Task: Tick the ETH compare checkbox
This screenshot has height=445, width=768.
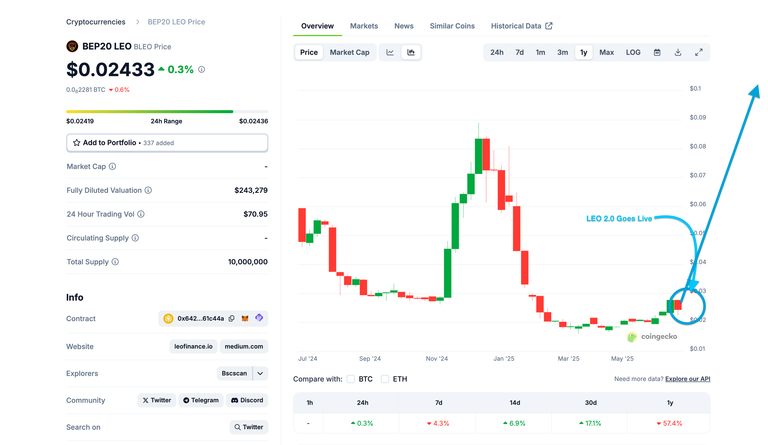Action: click(x=385, y=379)
